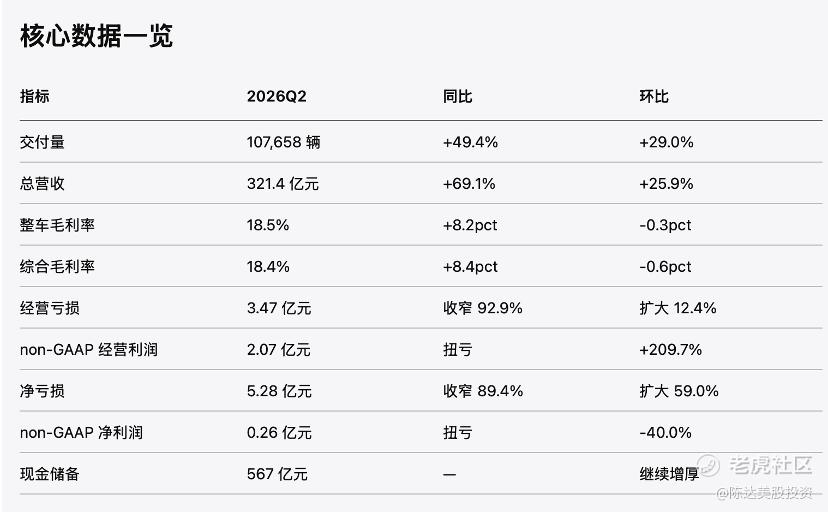The height and width of the screenshot is (512, 828).
Task: Select the 2026Q2 column header
Action: point(277,96)
